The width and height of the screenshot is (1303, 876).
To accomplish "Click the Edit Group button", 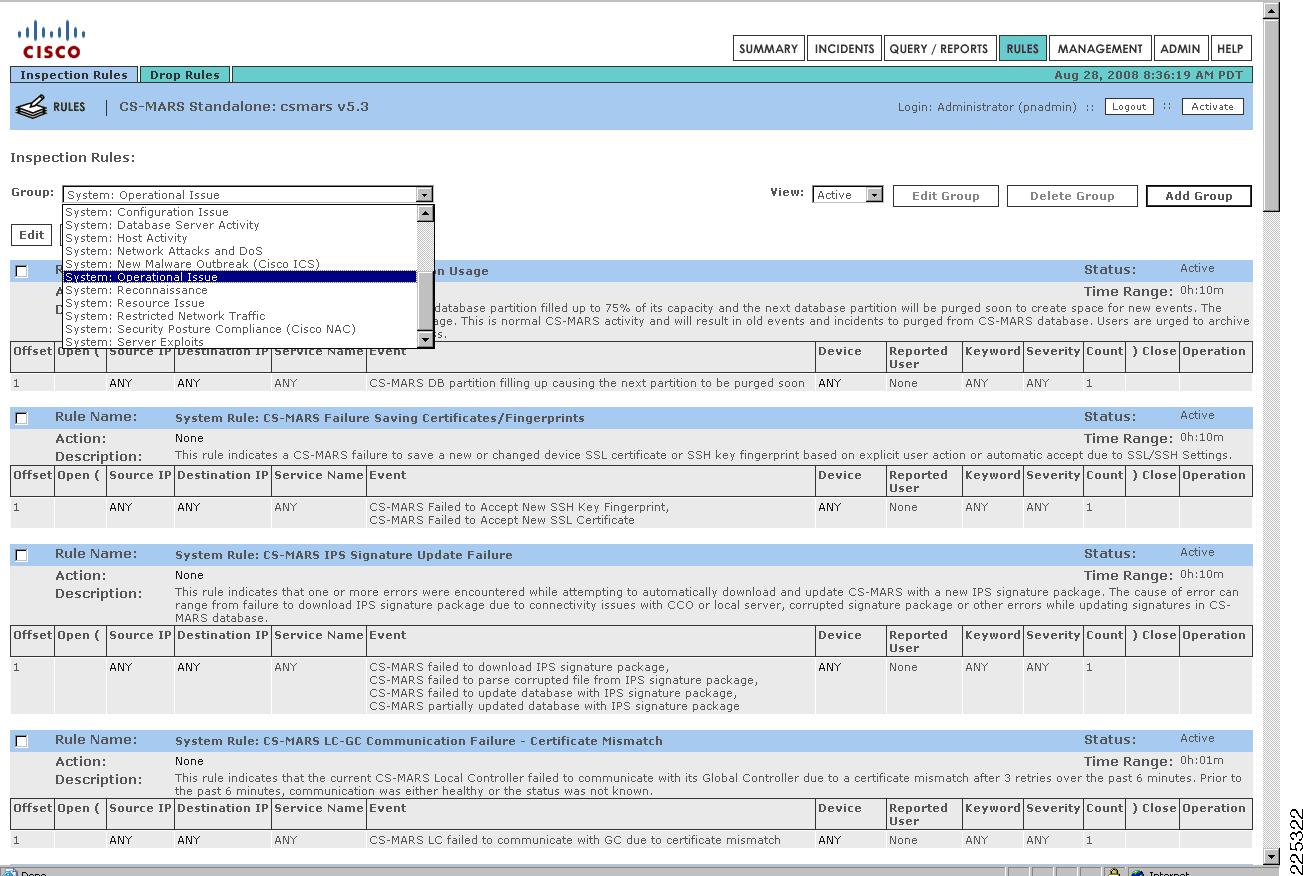I will point(945,196).
